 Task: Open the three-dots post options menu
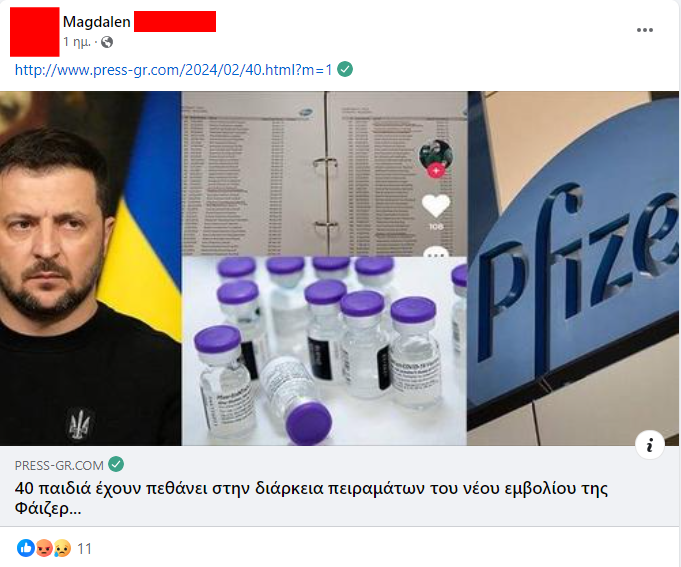645,30
